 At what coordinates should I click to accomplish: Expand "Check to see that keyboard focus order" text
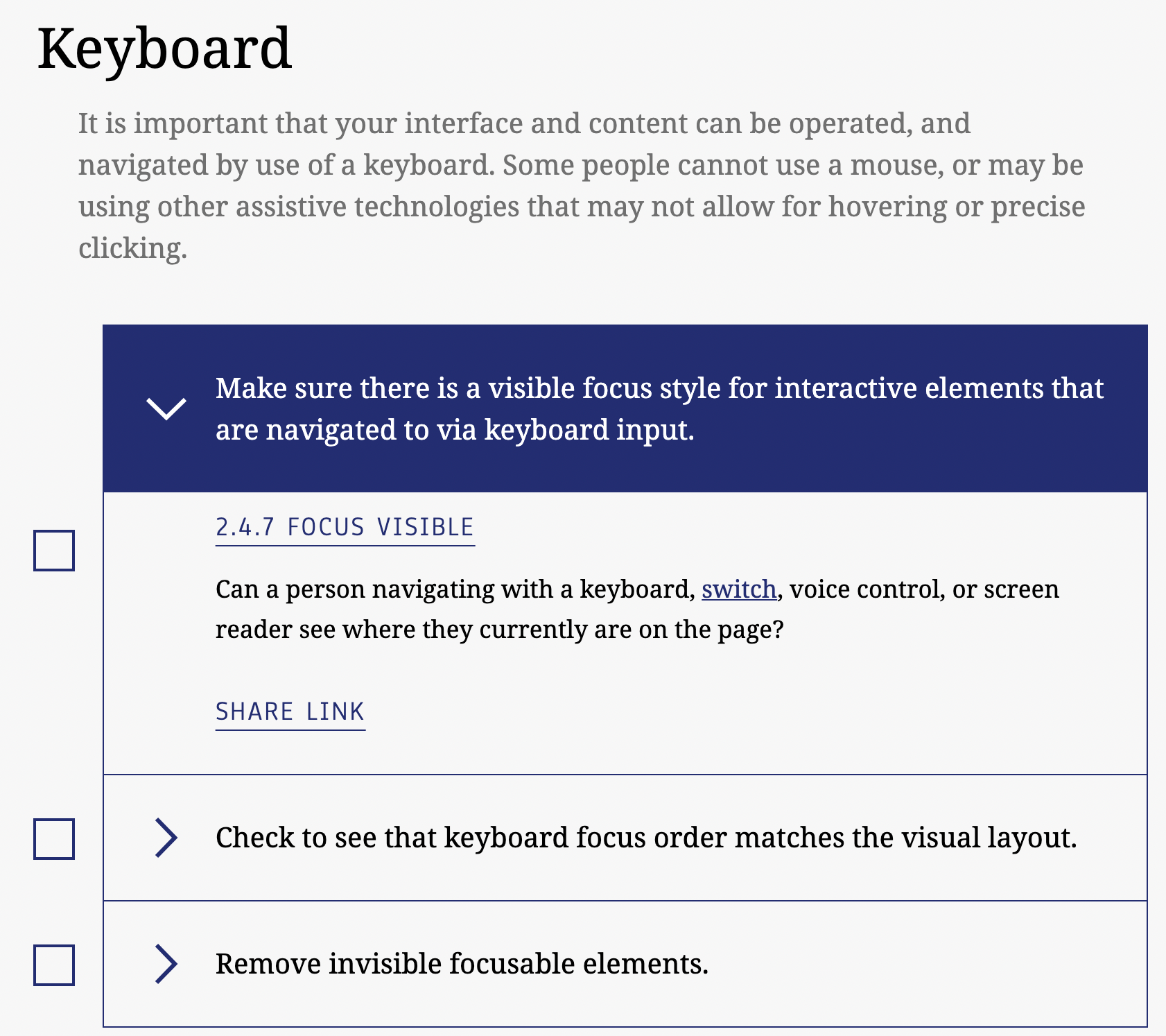[x=646, y=838]
